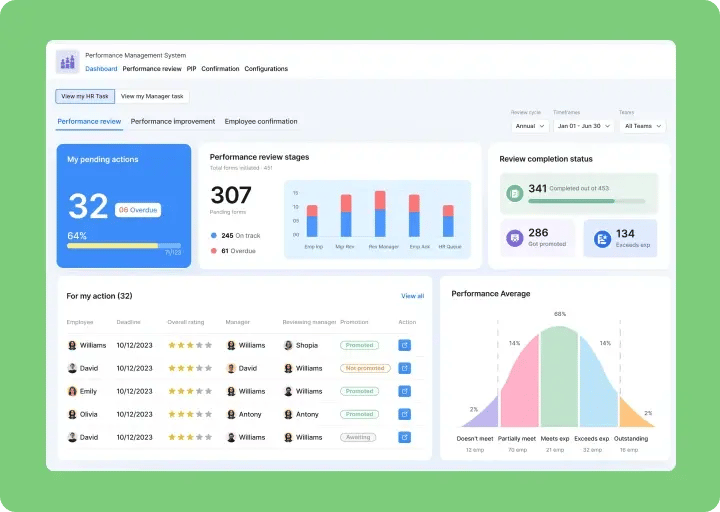The height and width of the screenshot is (512, 720).
Task: Click the Deadline column header
Action: 129,322
